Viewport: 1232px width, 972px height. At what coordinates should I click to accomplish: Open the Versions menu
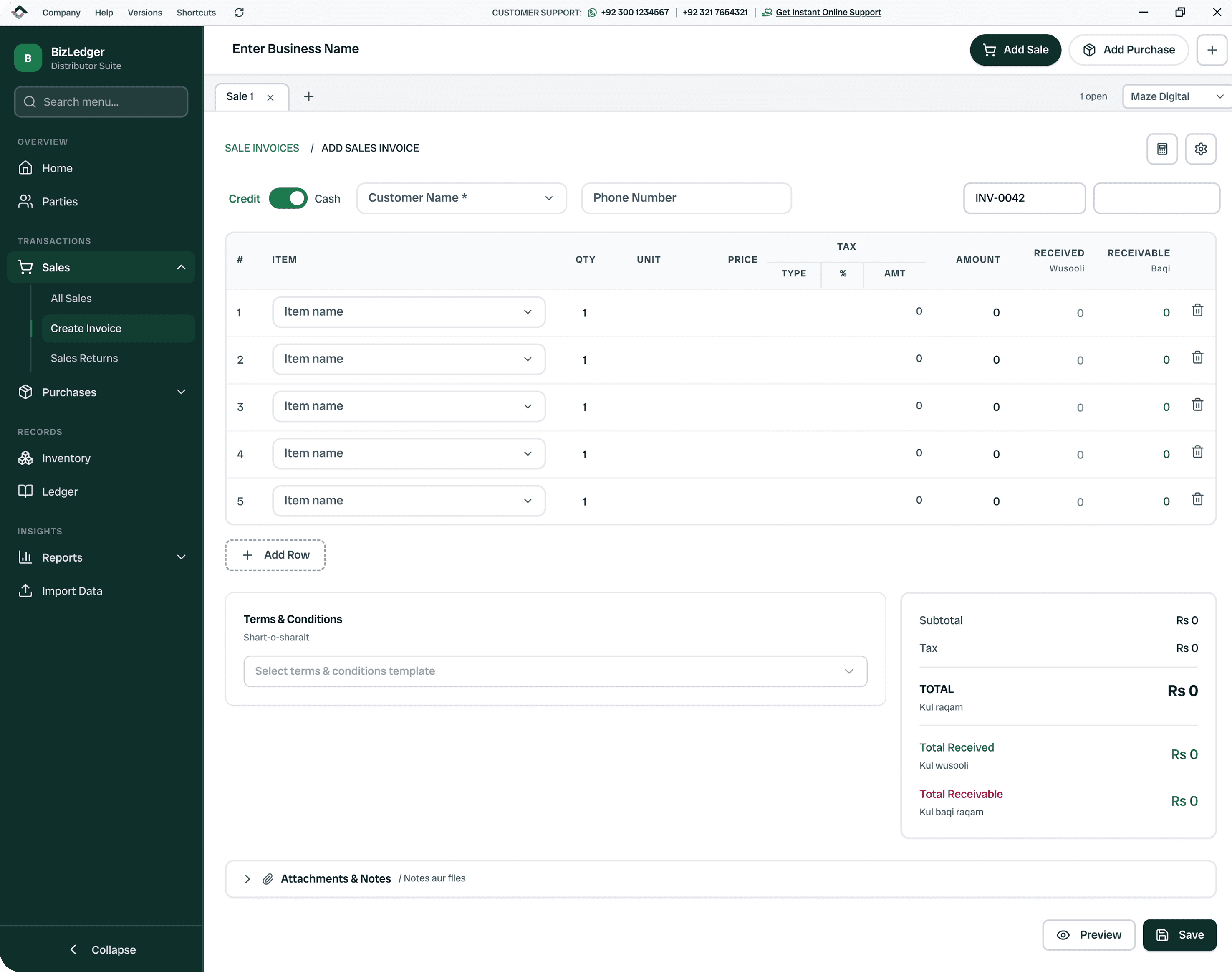144,13
